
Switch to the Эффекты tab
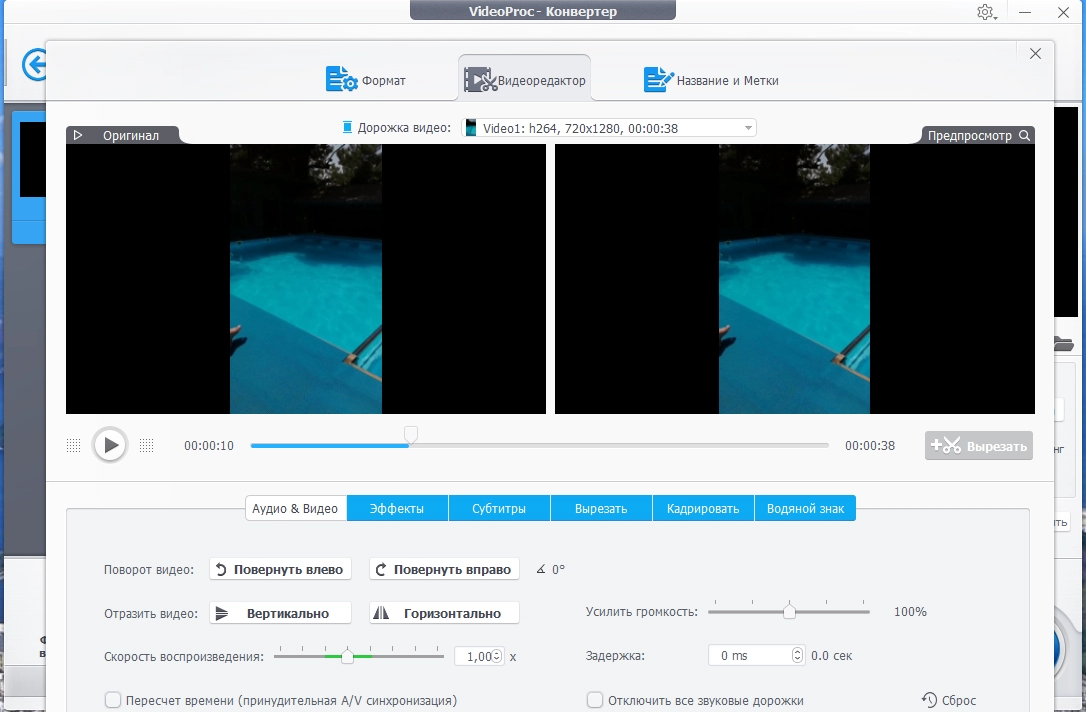coord(397,508)
